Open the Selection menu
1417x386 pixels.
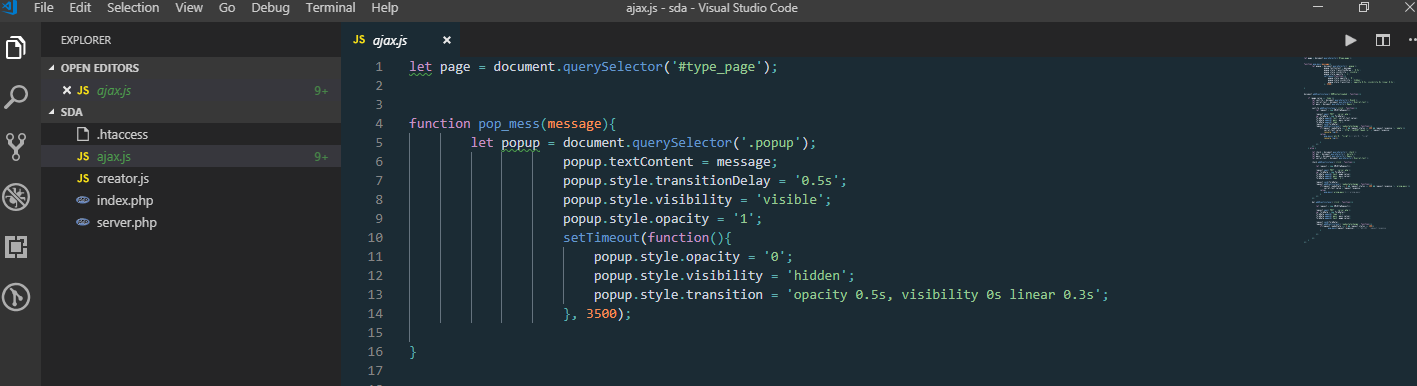coord(133,8)
